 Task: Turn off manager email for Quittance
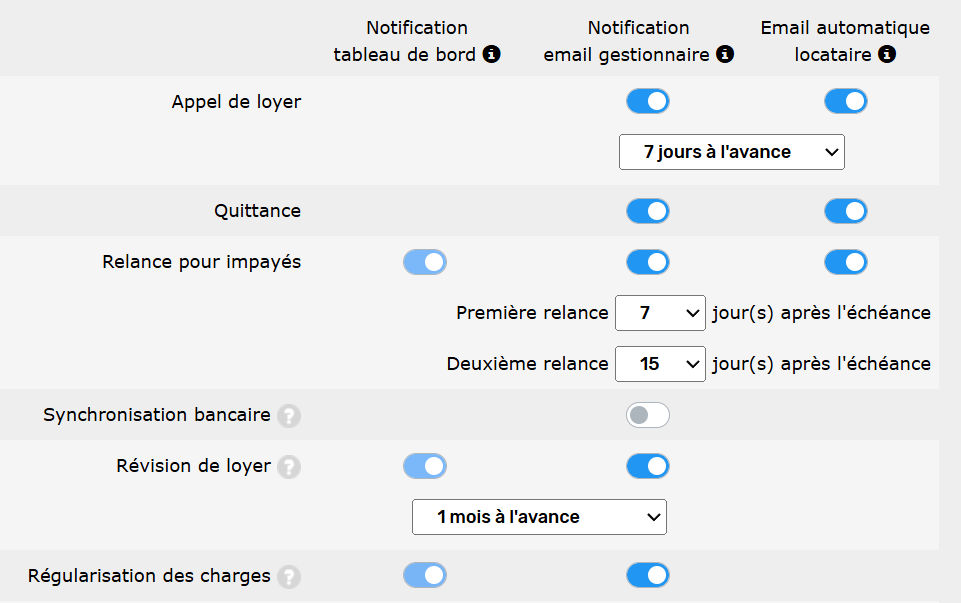pos(647,211)
